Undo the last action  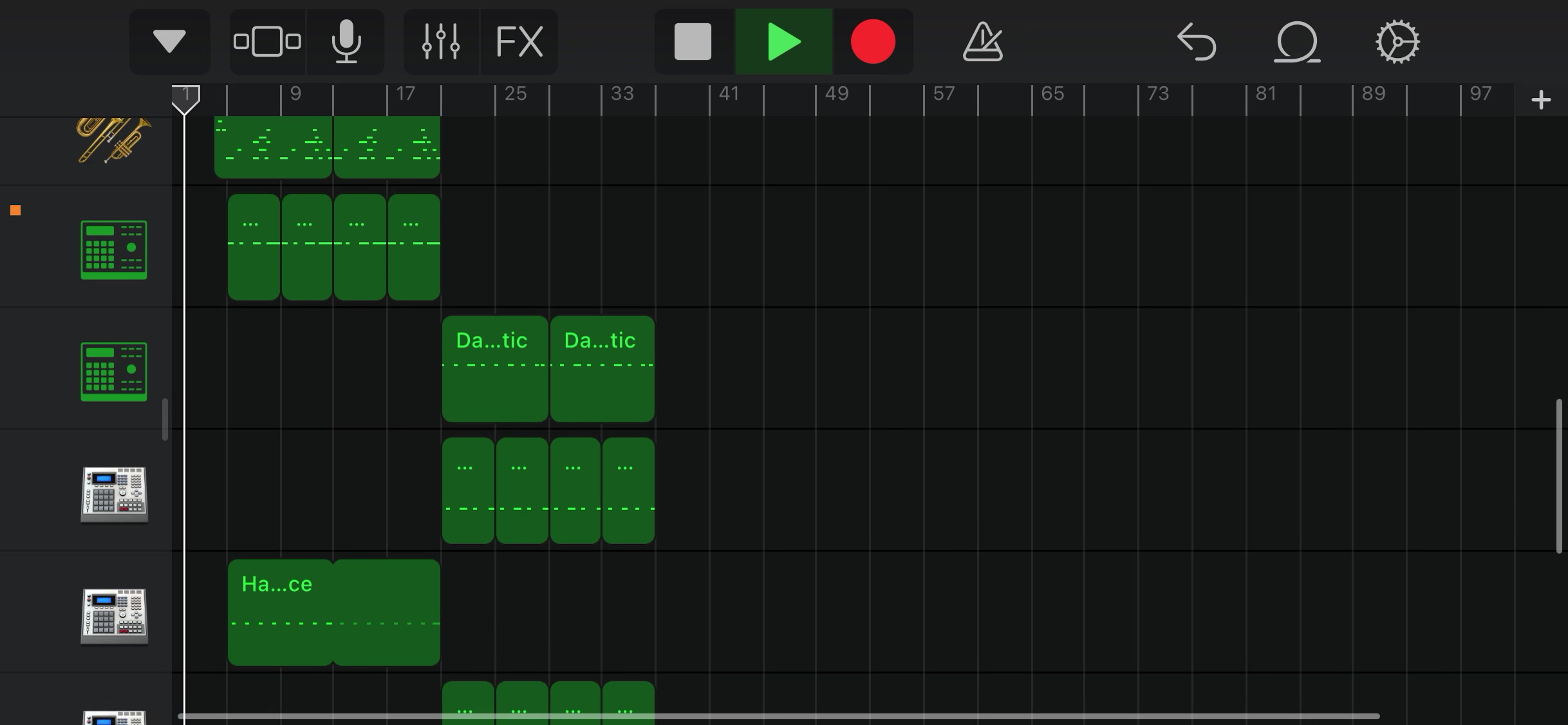click(x=1197, y=42)
